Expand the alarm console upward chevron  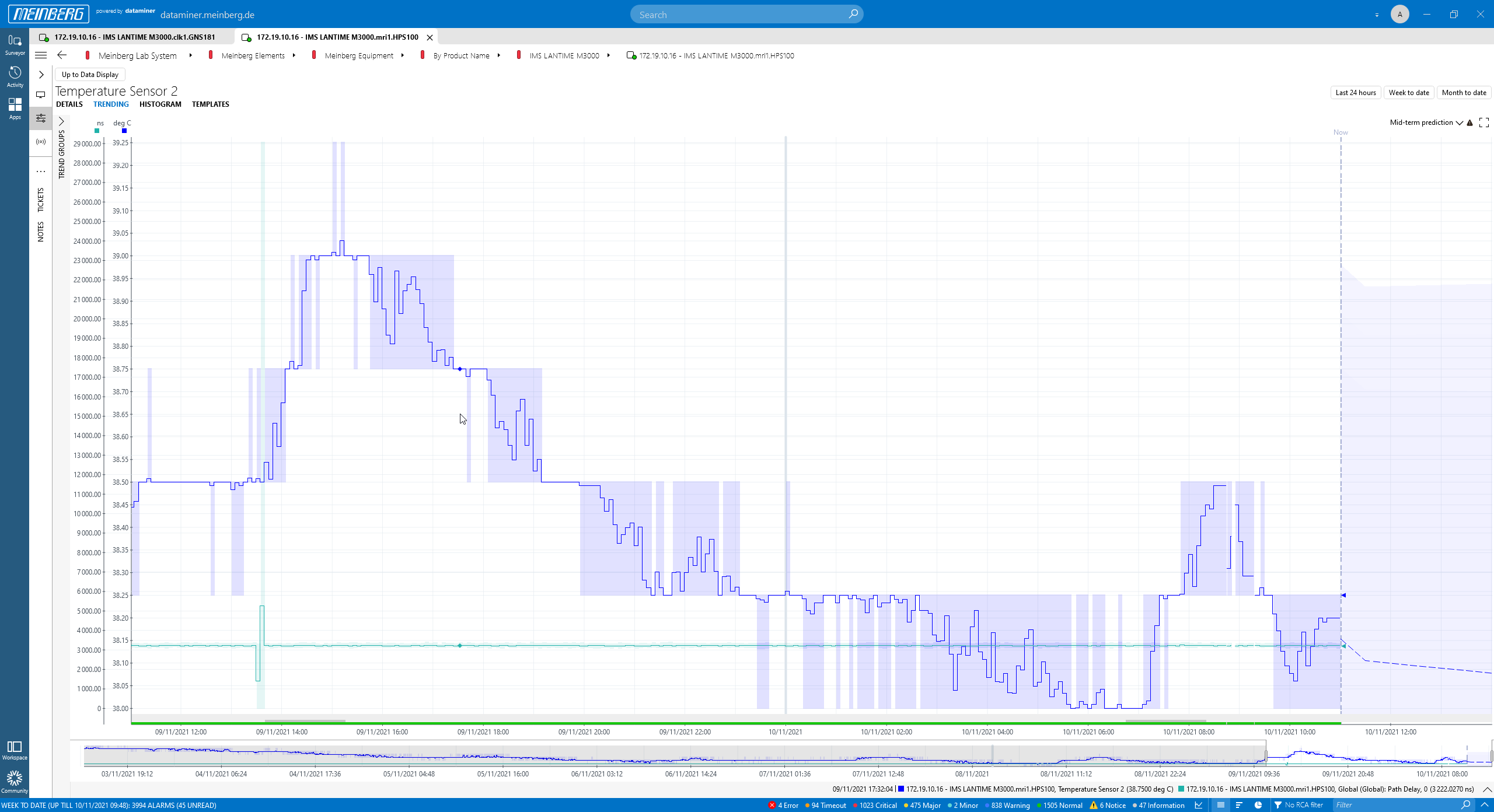(x=1485, y=805)
